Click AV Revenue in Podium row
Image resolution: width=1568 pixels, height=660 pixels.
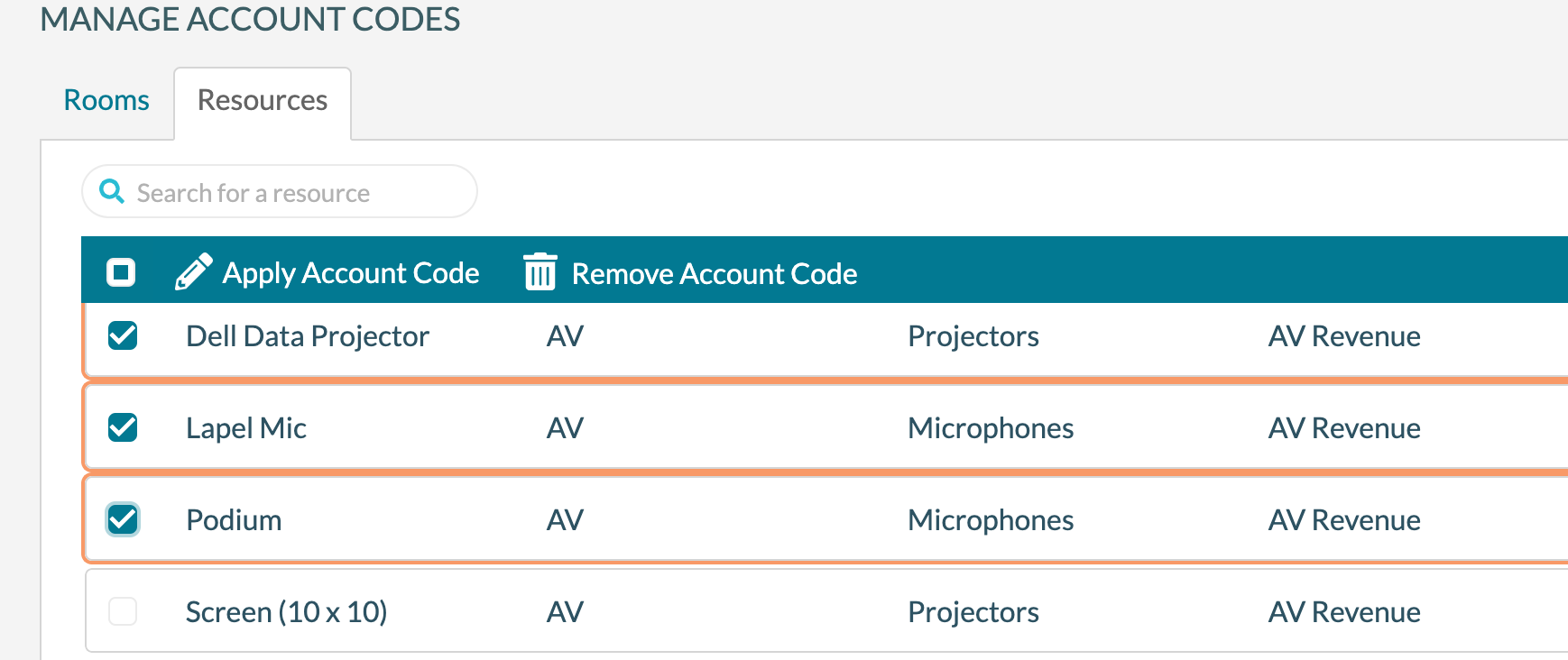(x=1344, y=520)
